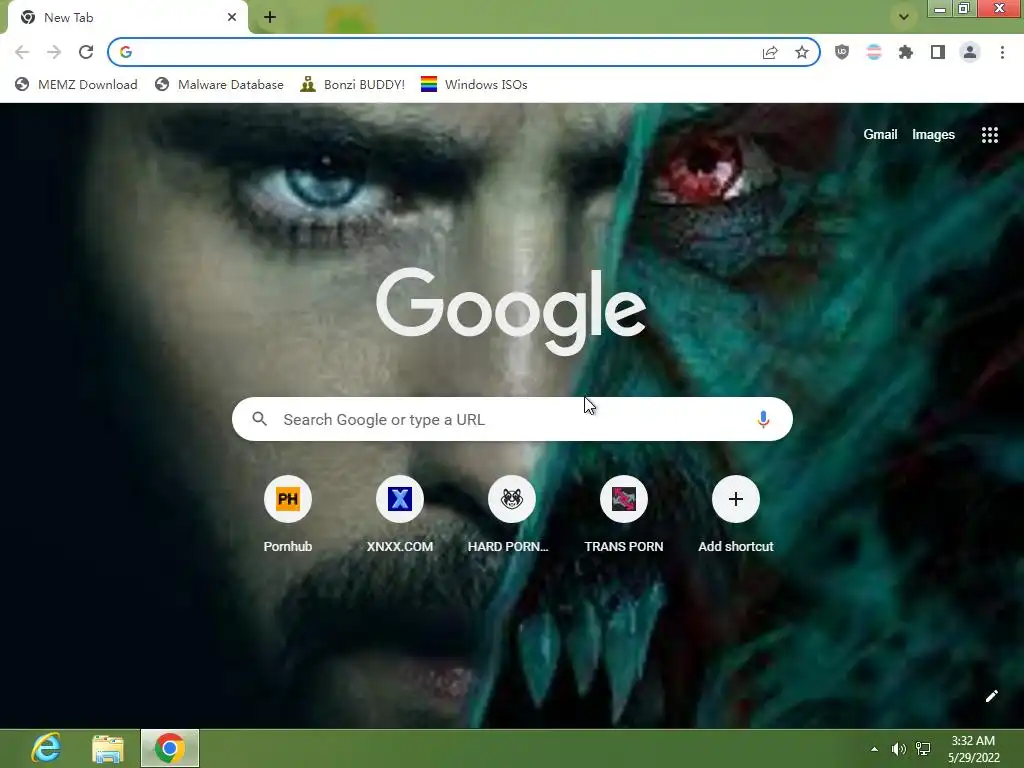Viewport: 1024px width, 768px height.
Task: Open the striped flag extension icon
Action: pos(874,52)
